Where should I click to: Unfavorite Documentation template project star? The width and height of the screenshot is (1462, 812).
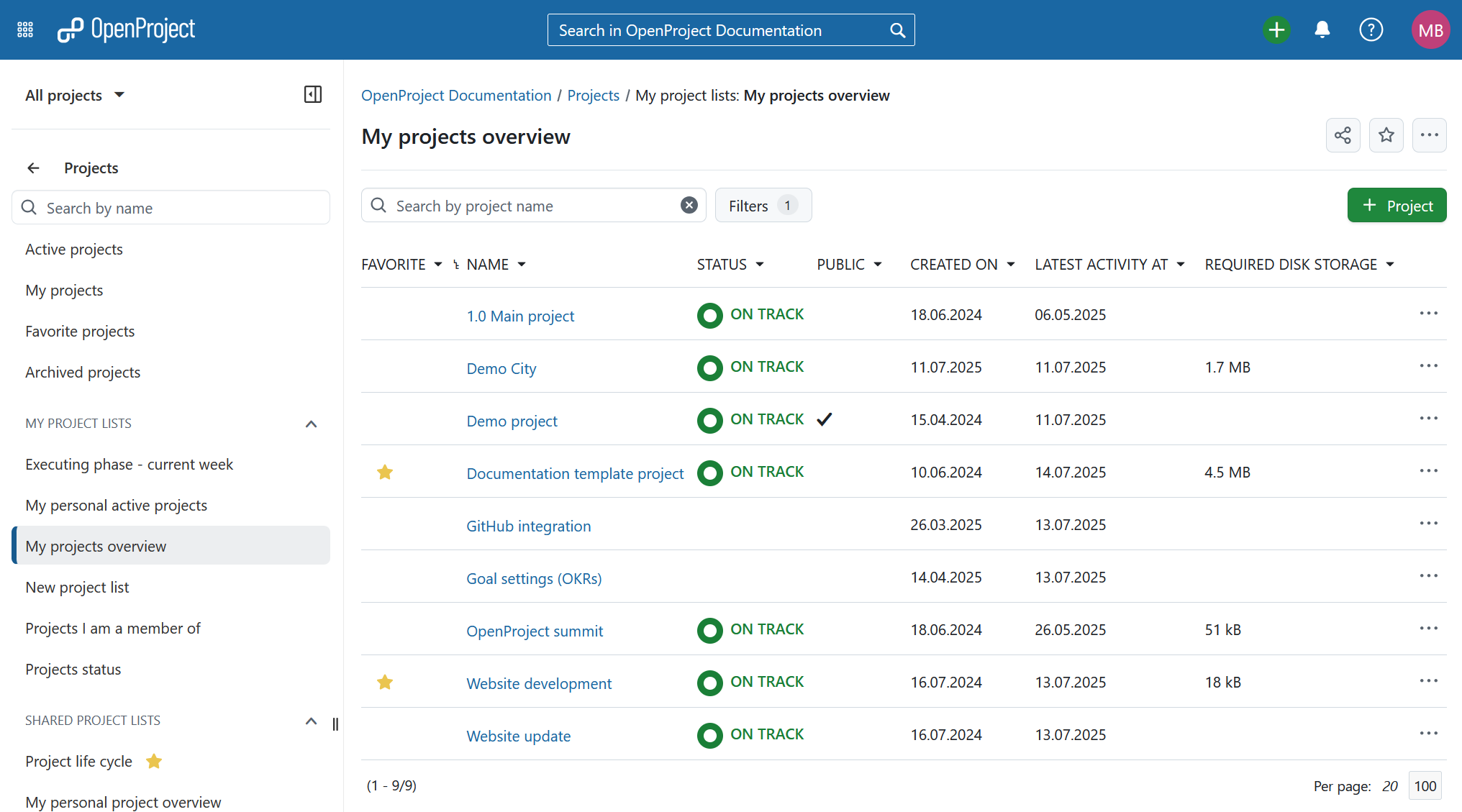385,472
